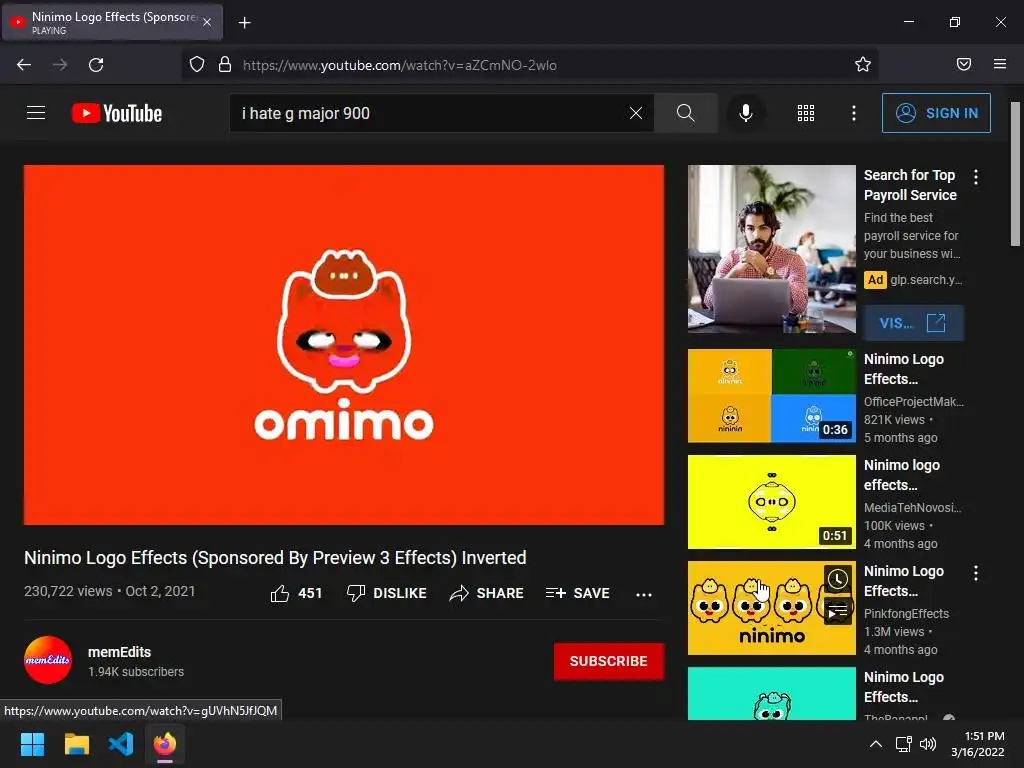Open options menu for Payroll Service ad
Screen dimensions: 1024x768
pyautogui.click(x=976, y=176)
